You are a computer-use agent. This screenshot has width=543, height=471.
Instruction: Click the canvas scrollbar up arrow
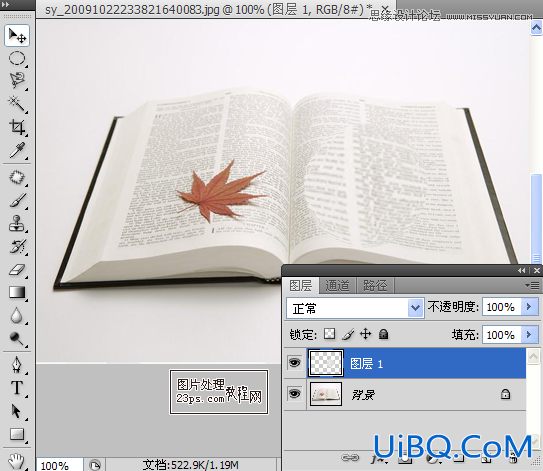point(536,28)
